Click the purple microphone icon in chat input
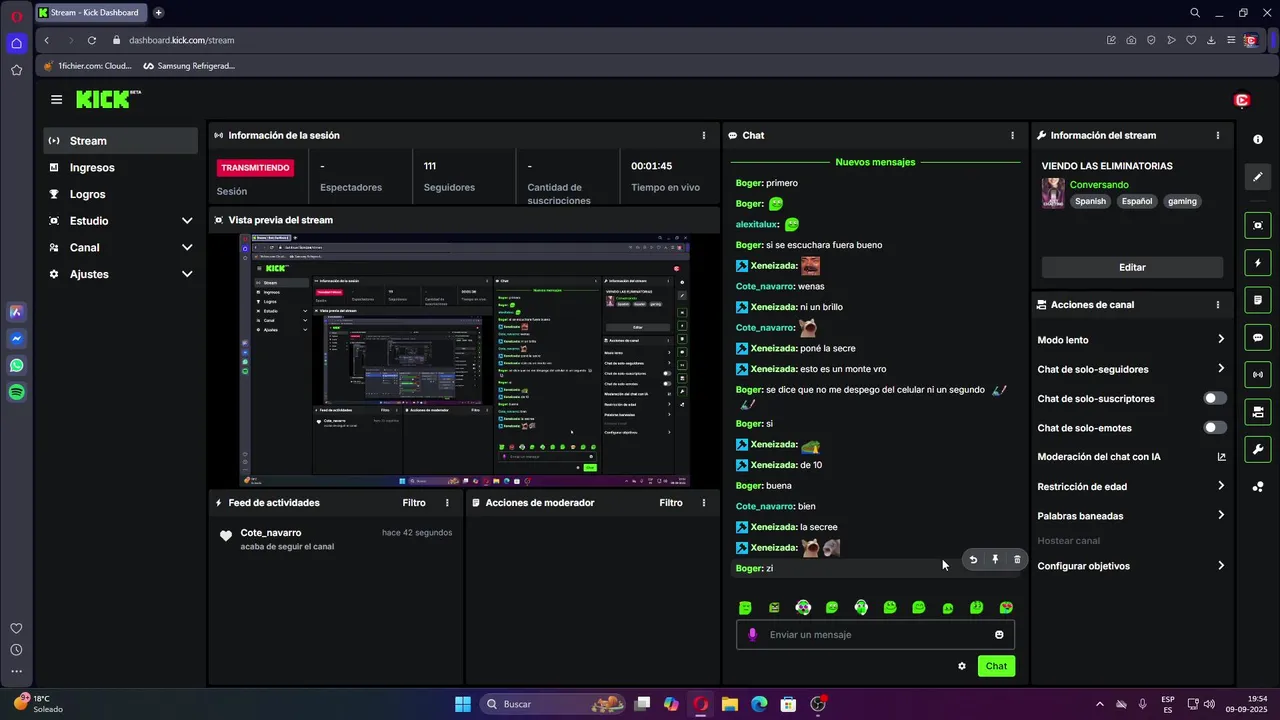 click(752, 634)
